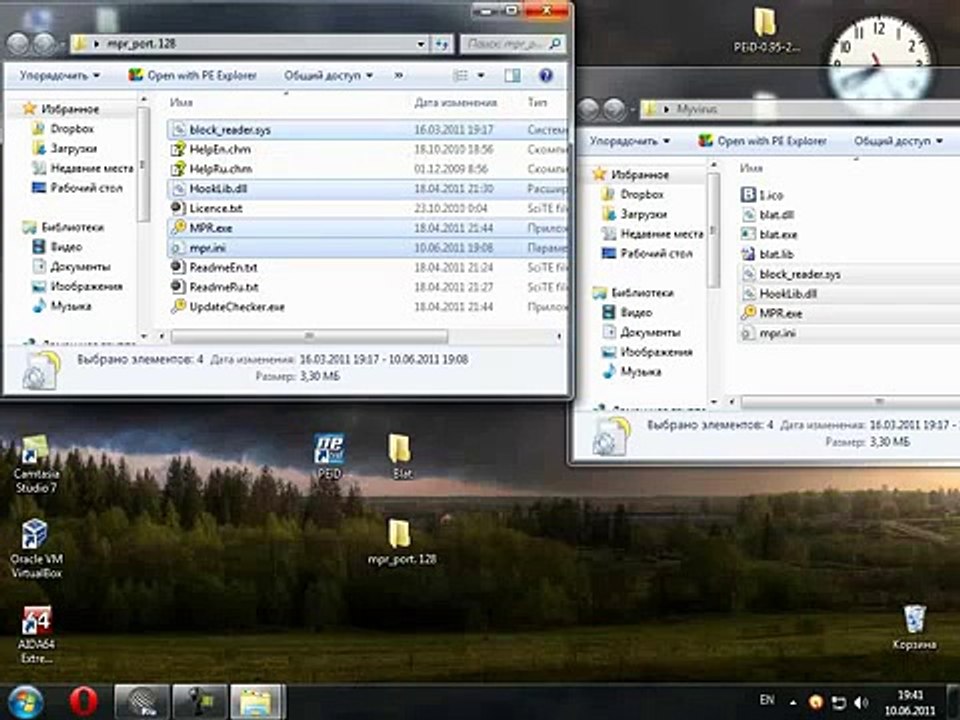
Task: Sort by Дата изменения column
Action: tap(455, 102)
